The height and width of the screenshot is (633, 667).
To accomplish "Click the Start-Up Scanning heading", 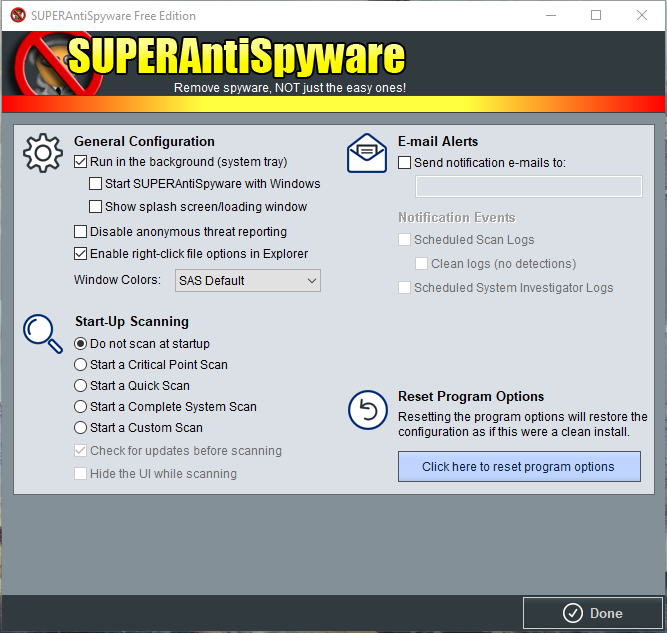I will (132, 321).
